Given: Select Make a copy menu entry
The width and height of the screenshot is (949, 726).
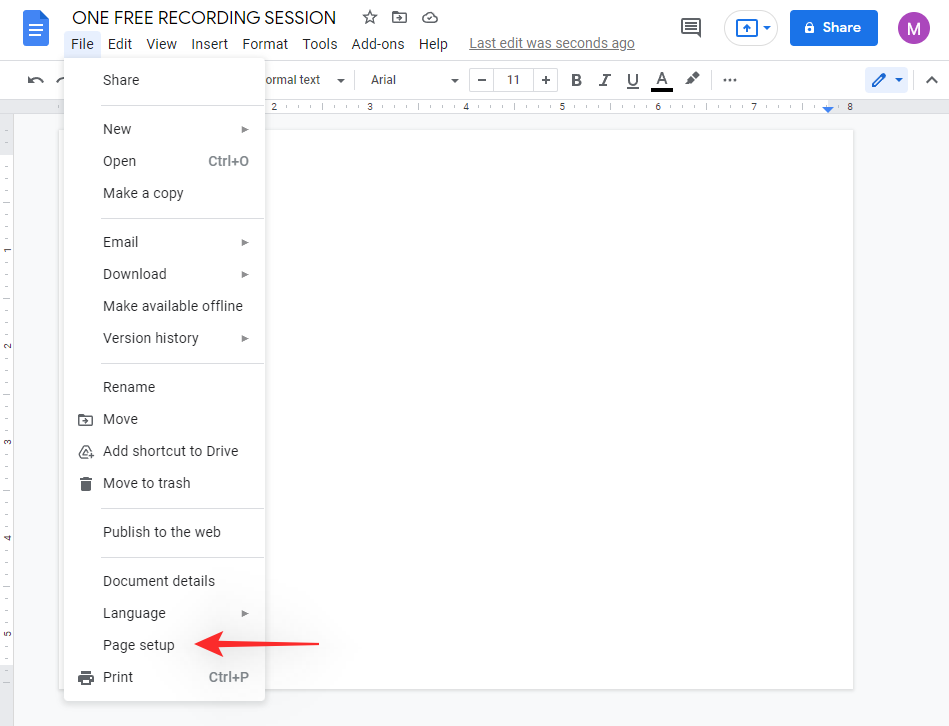Looking at the screenshot, I should [x=143, y=193].
